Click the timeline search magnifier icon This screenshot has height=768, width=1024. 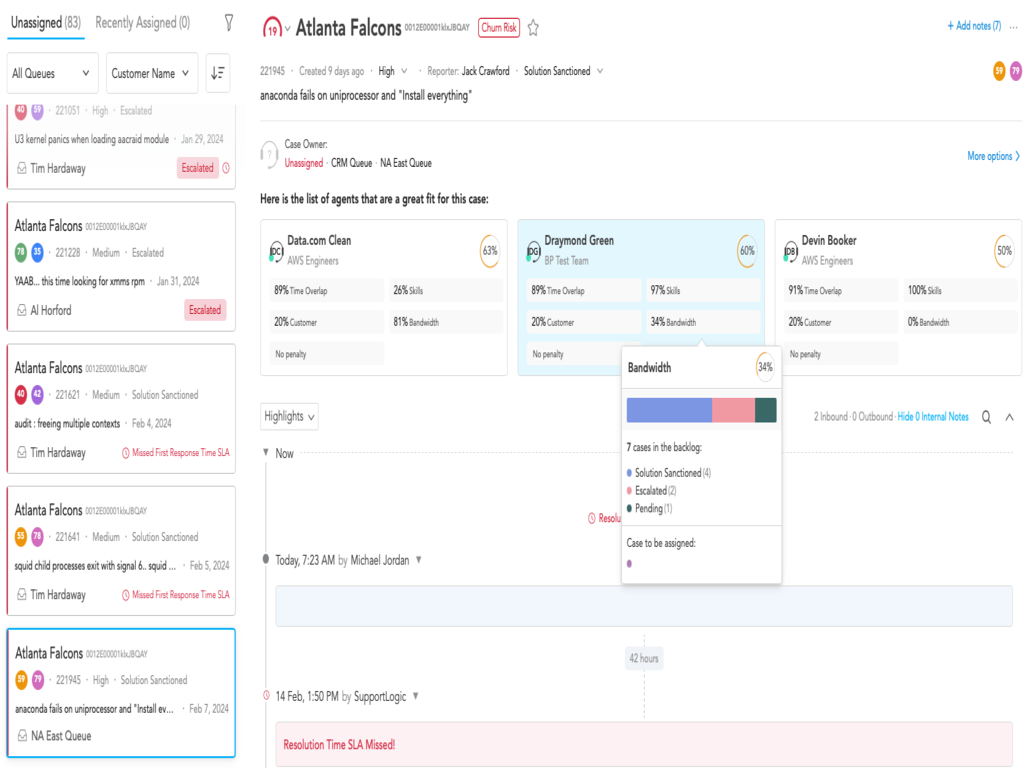986,417
